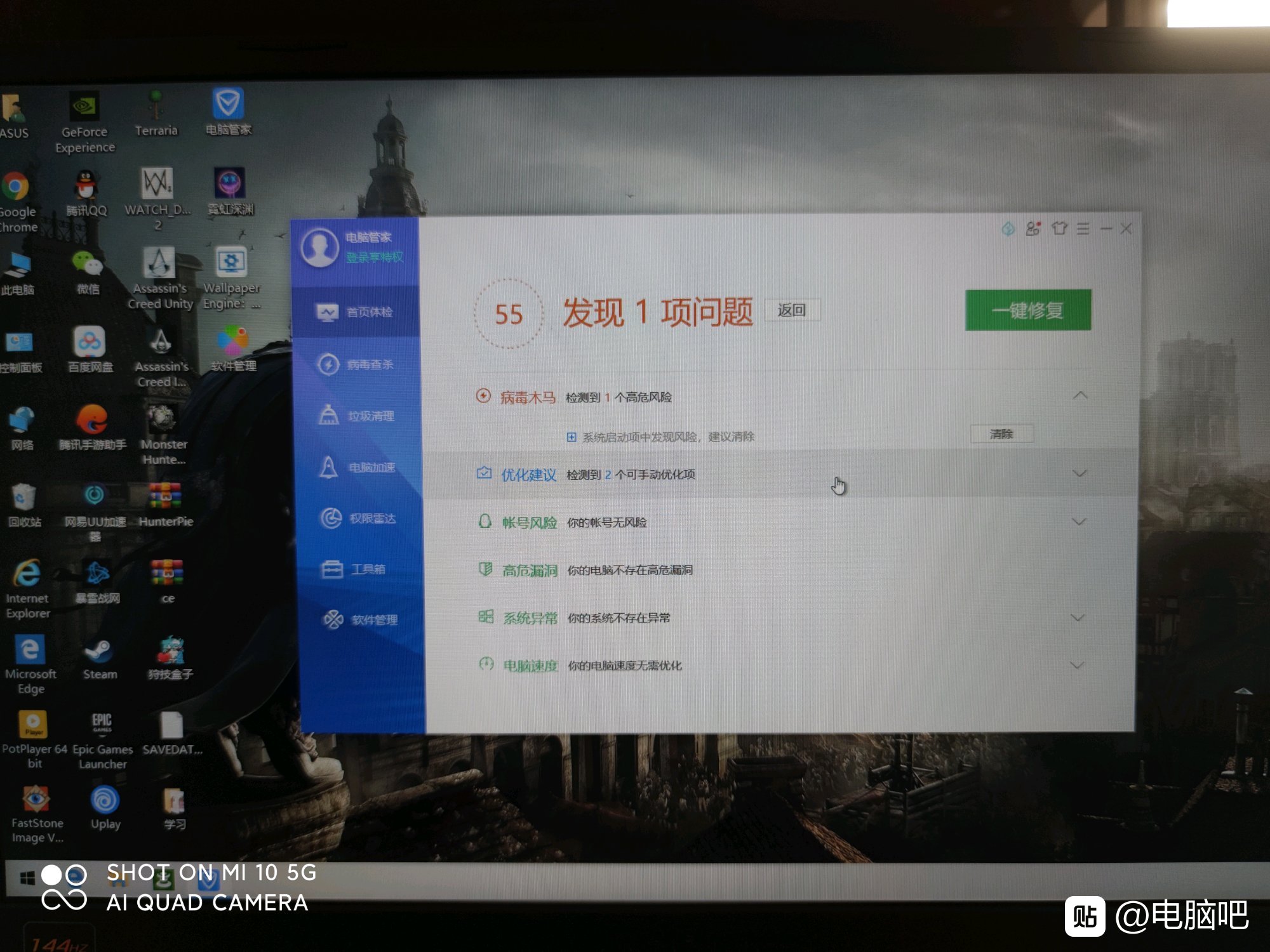Open 电脑管家 desktop shortcut
Image resolution: width=1270 pixels, height=952 pixels.
tap(229, 112)
